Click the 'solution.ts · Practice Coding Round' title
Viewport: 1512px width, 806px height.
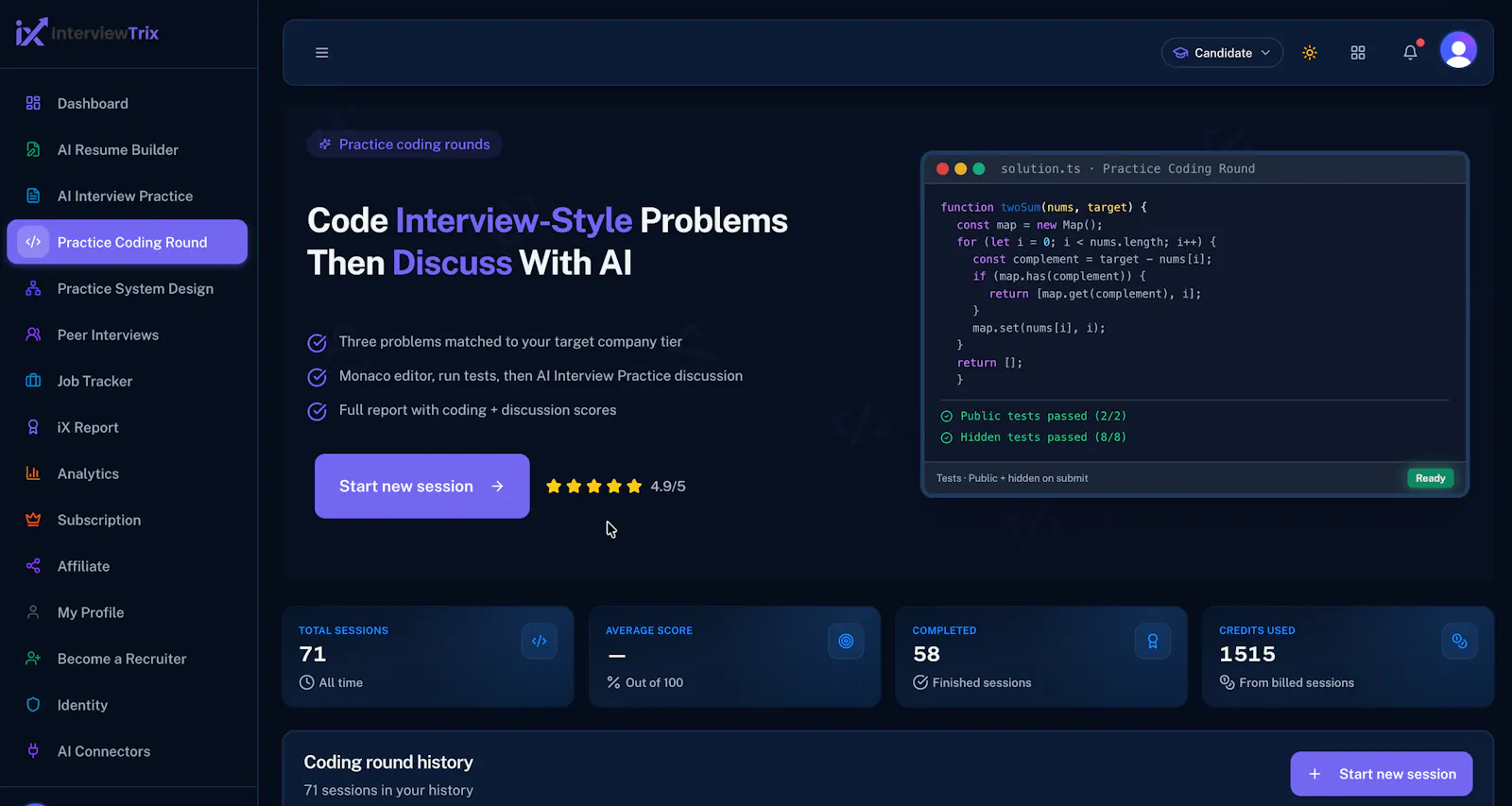click(x=1127, y=169)
